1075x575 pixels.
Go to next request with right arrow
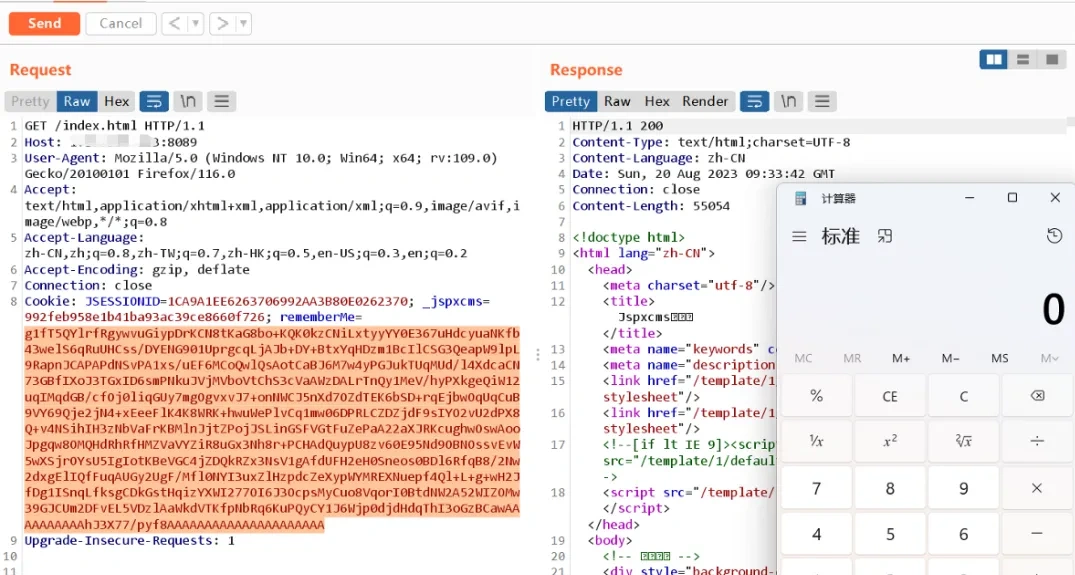pos(222,23)
